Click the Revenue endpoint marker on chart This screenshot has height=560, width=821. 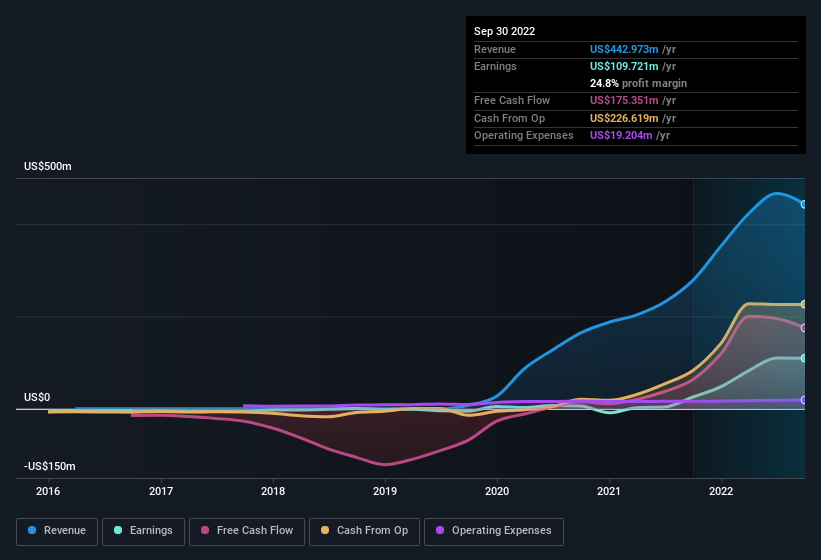(804, 205)
